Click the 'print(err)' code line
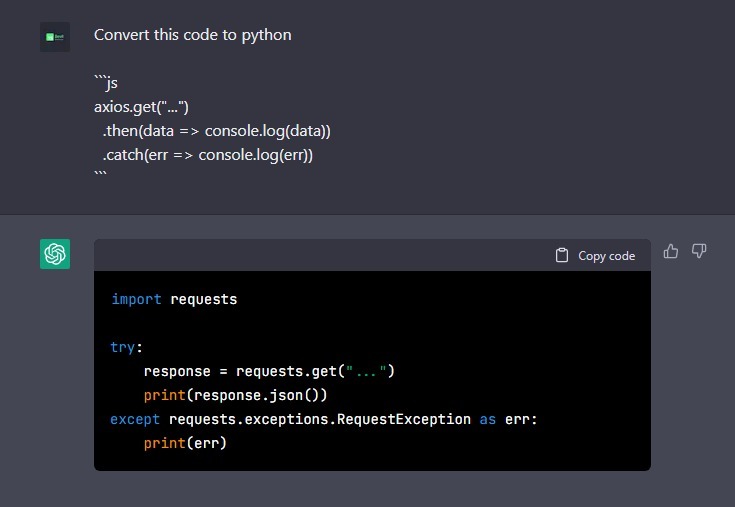The image size is (735, 507). [x=185, y=443]
